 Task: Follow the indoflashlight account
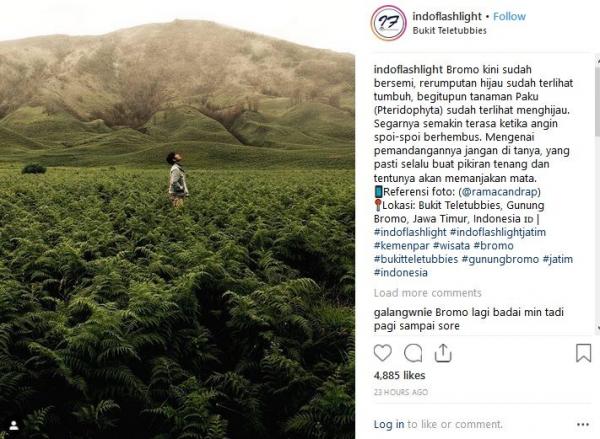pos(509,16)
